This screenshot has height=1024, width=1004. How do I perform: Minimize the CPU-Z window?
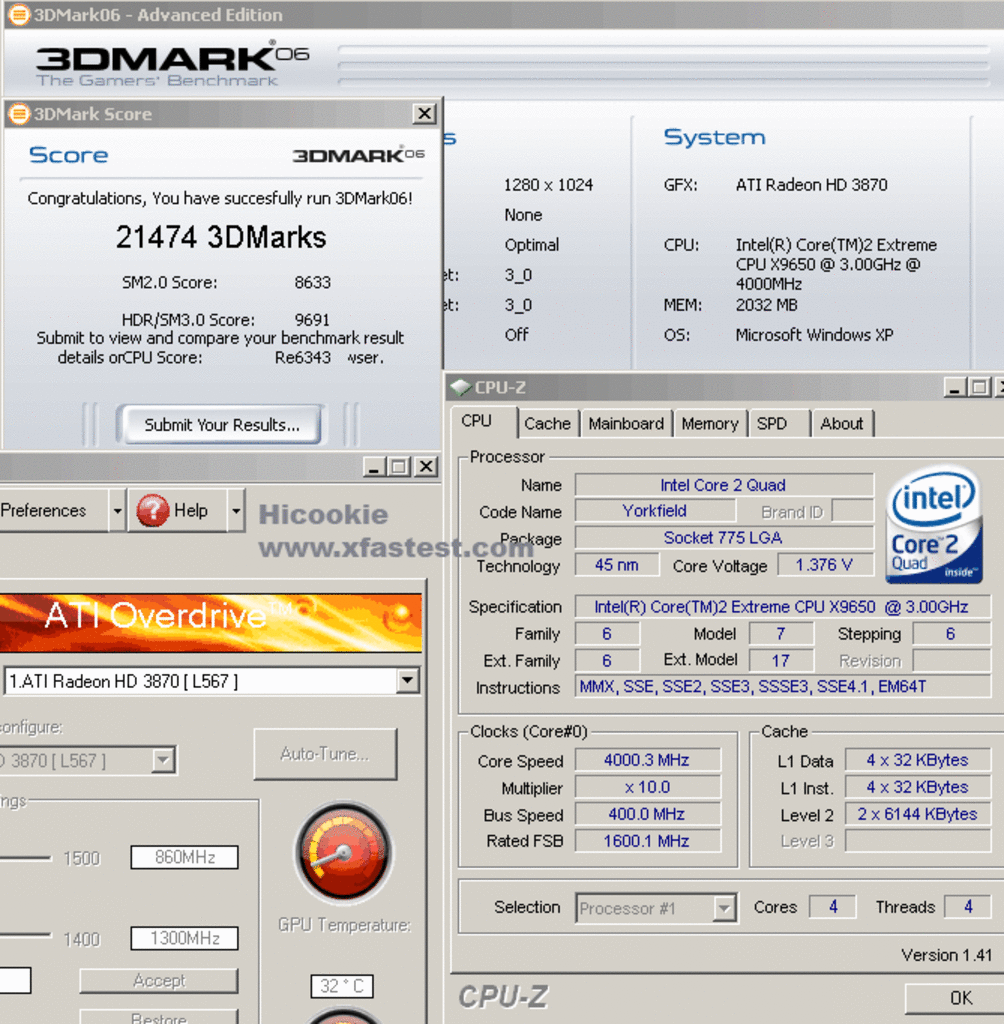pos(954,388)
